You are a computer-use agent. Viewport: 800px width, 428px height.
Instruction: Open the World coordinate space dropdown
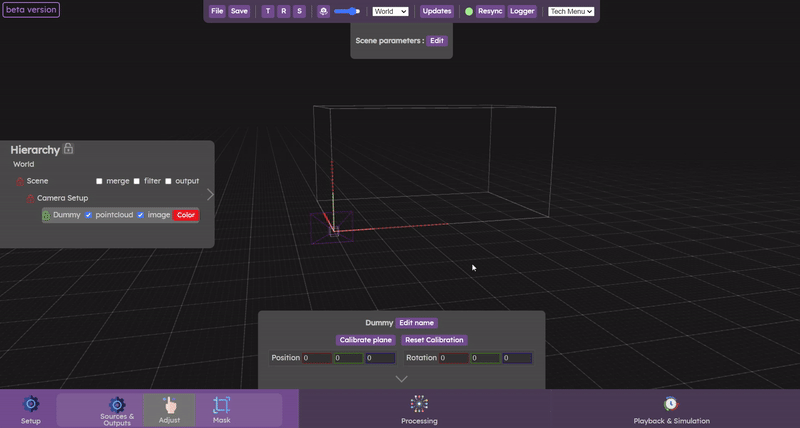pyautogui.click(x=390, y=11)
